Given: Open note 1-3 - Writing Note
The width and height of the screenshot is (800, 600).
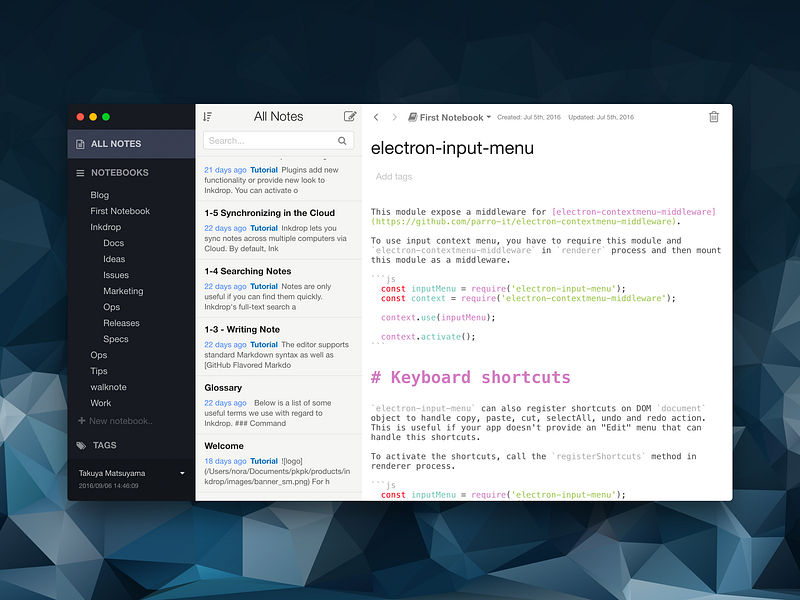Looking at the screenshot, I should pos(279,346).
